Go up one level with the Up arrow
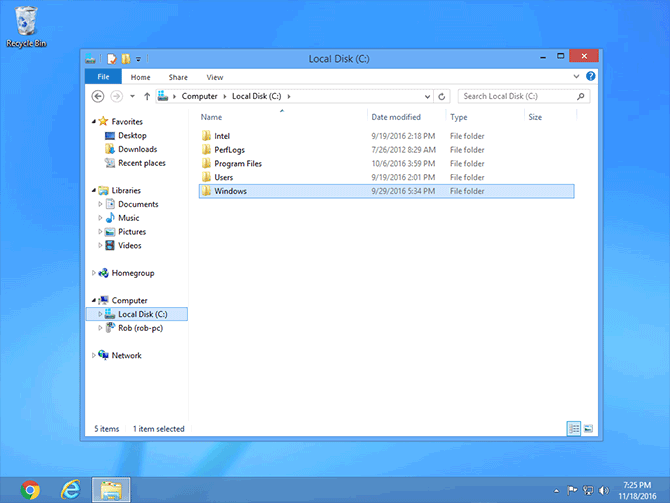Screen dimensions: 670x503 pyautogui.click(x=147, y=96)
